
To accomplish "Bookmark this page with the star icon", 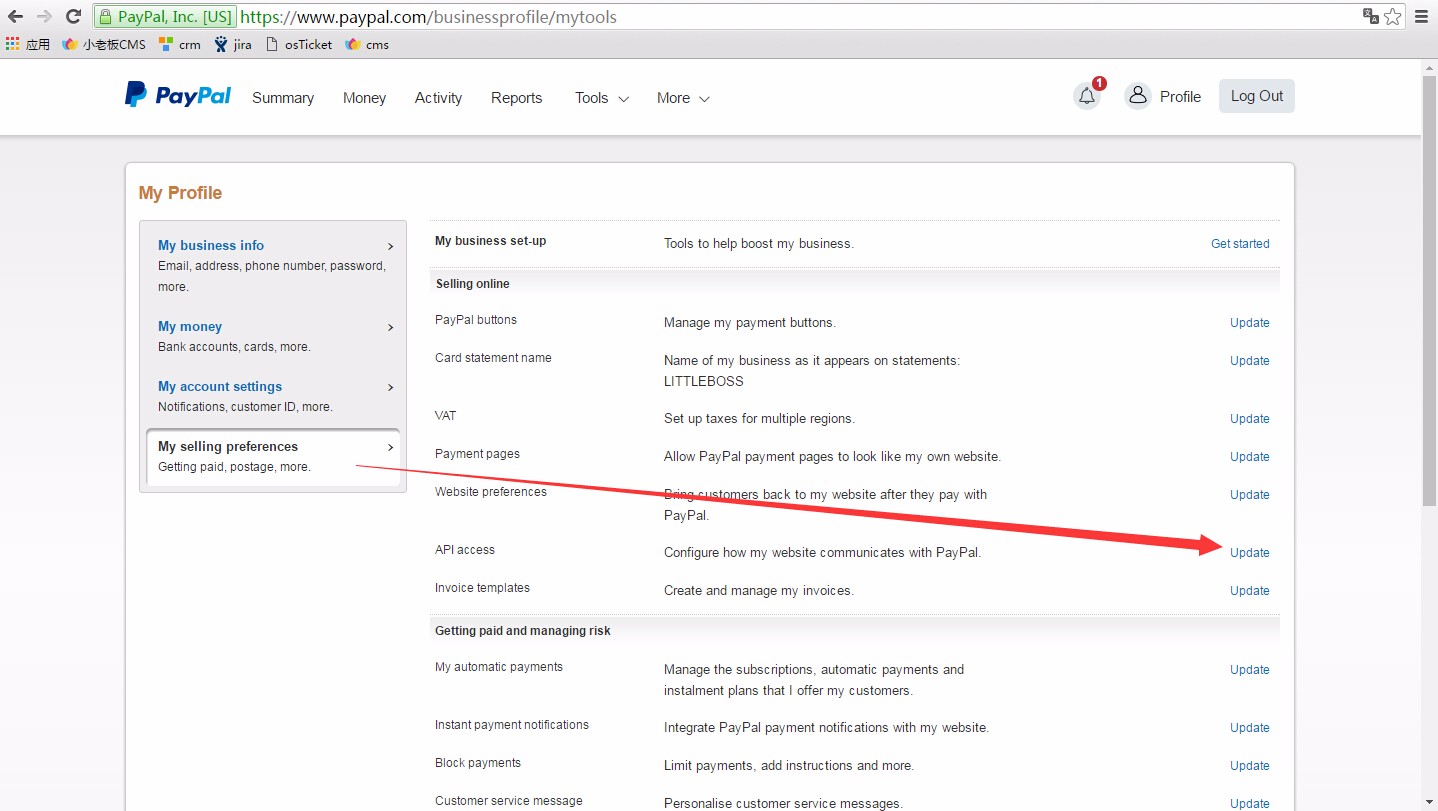I will (1392, 16).
